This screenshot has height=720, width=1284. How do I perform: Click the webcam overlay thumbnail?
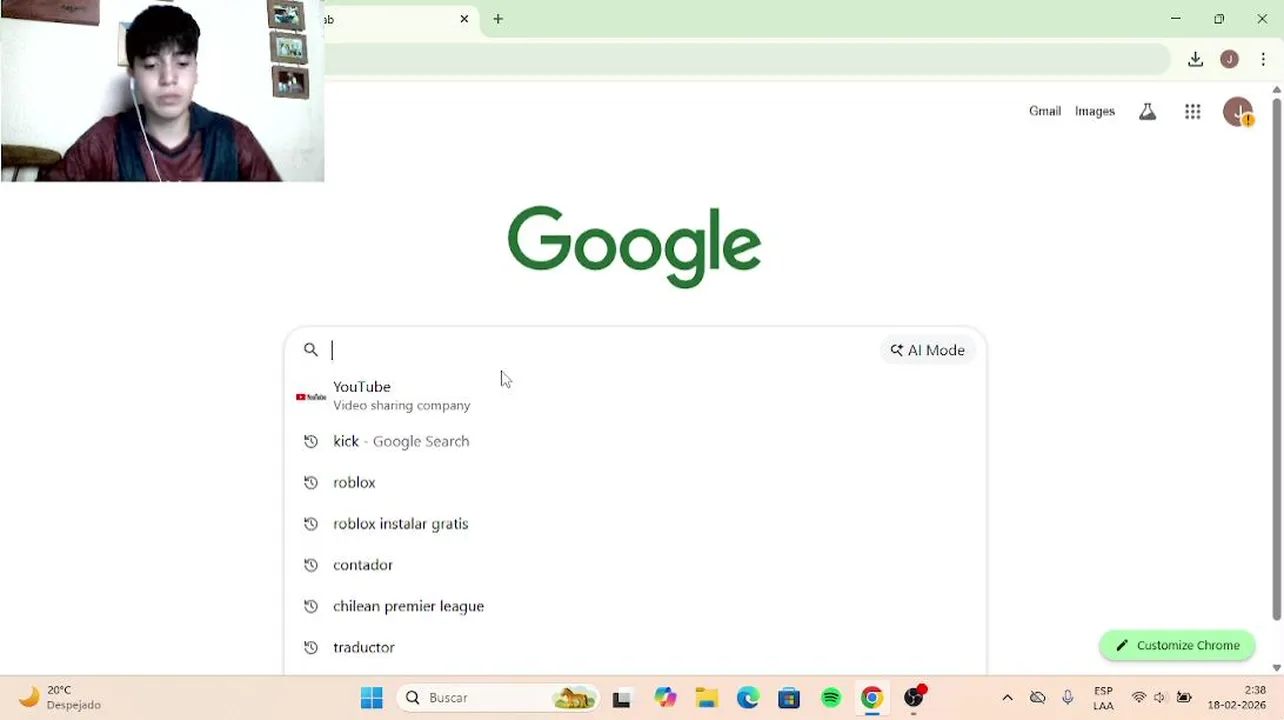[162, 91]
